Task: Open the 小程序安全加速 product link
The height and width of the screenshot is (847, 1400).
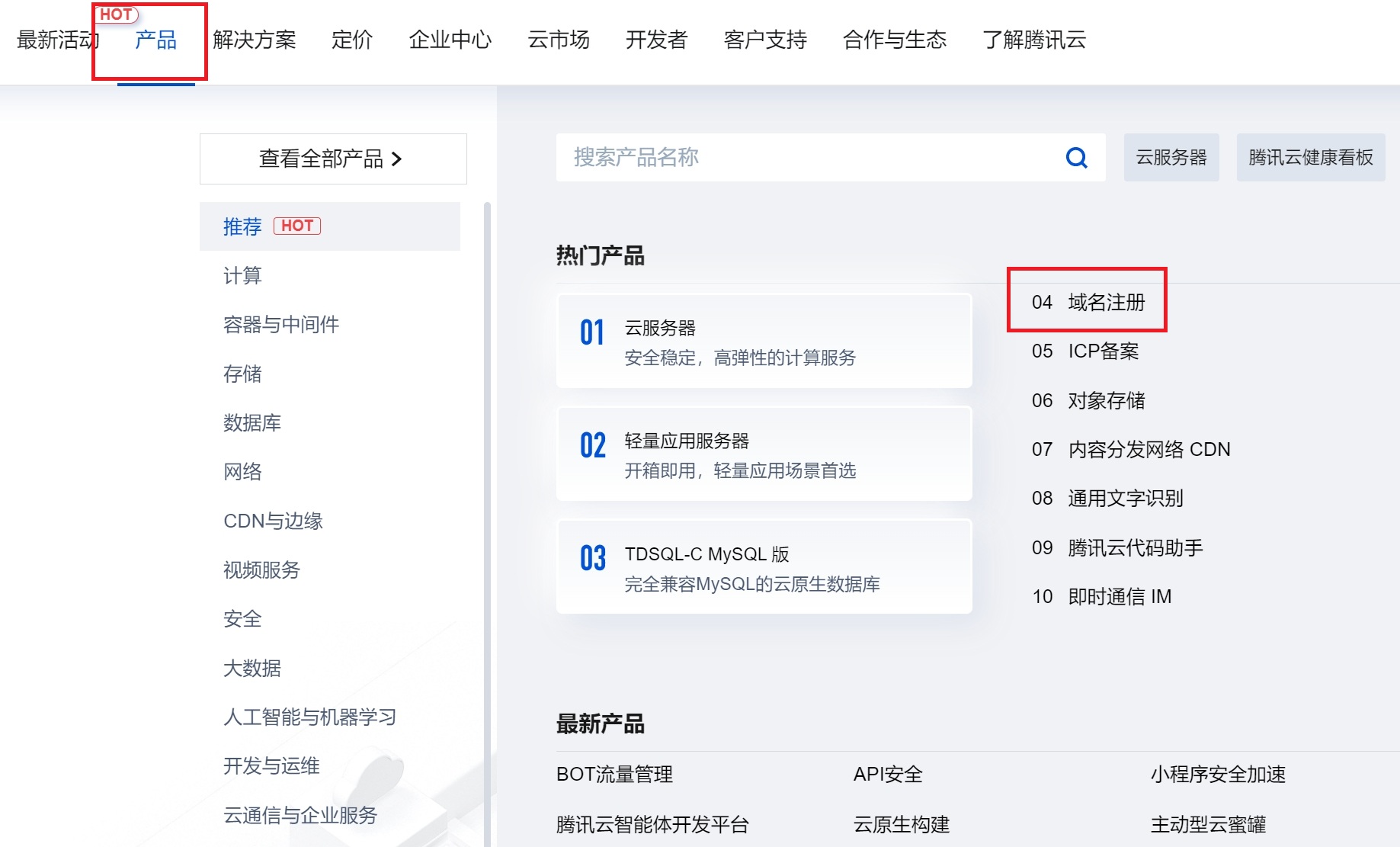Action: pos(1218,775)
